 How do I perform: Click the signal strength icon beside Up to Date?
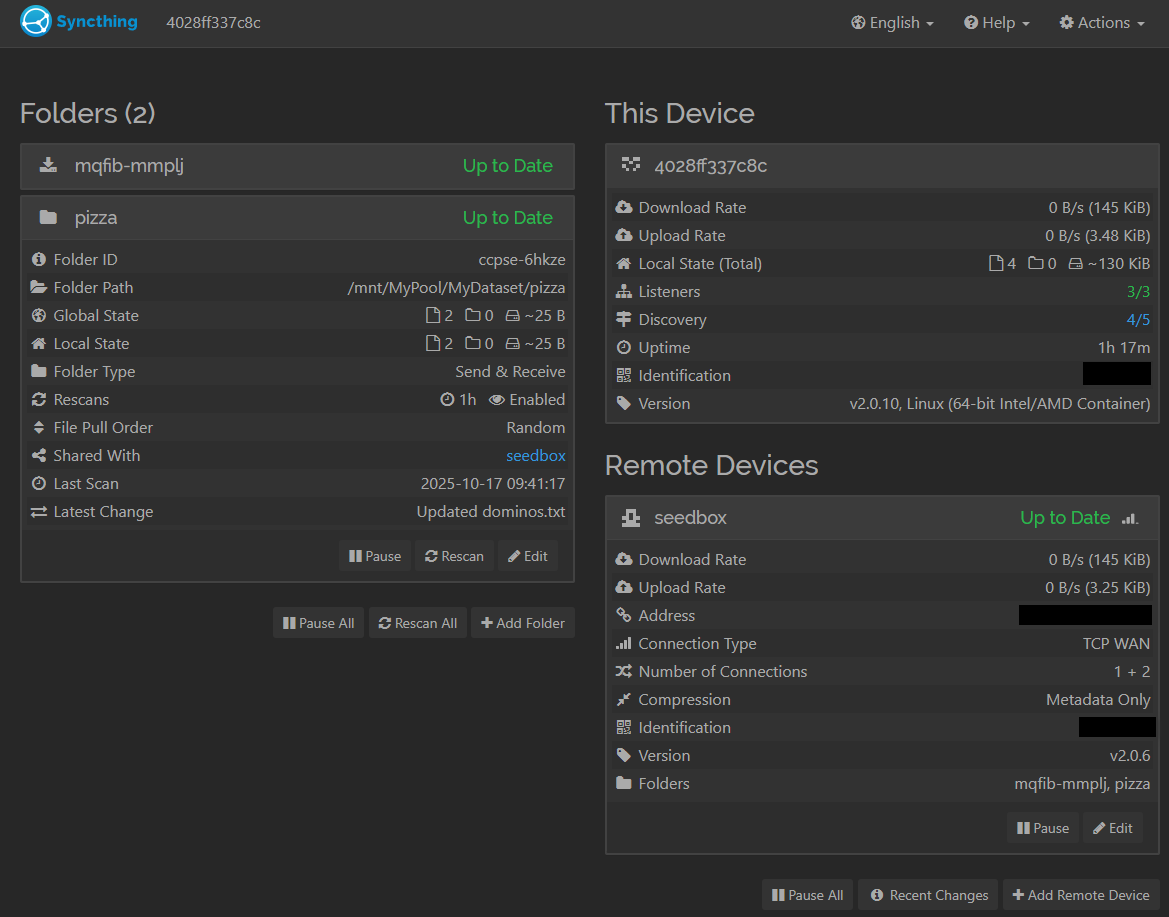(1130, 518)
